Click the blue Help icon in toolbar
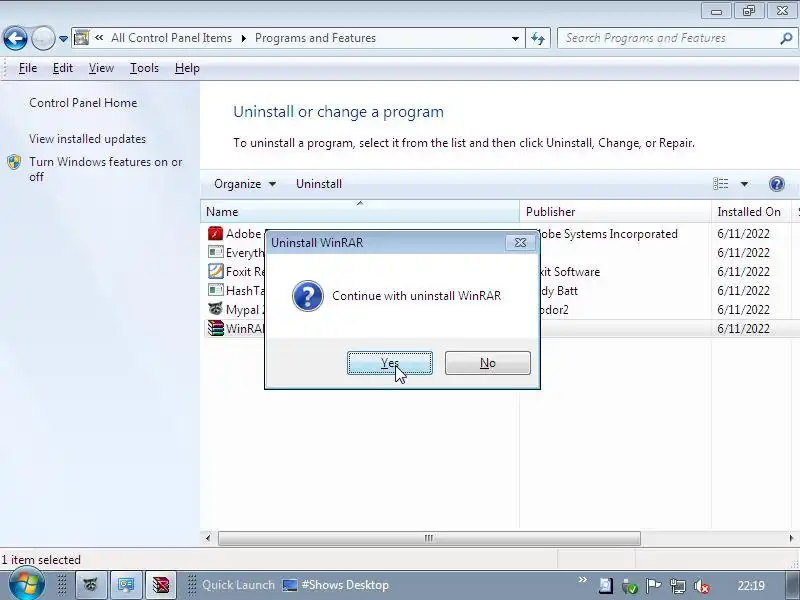 pos(777,184)
